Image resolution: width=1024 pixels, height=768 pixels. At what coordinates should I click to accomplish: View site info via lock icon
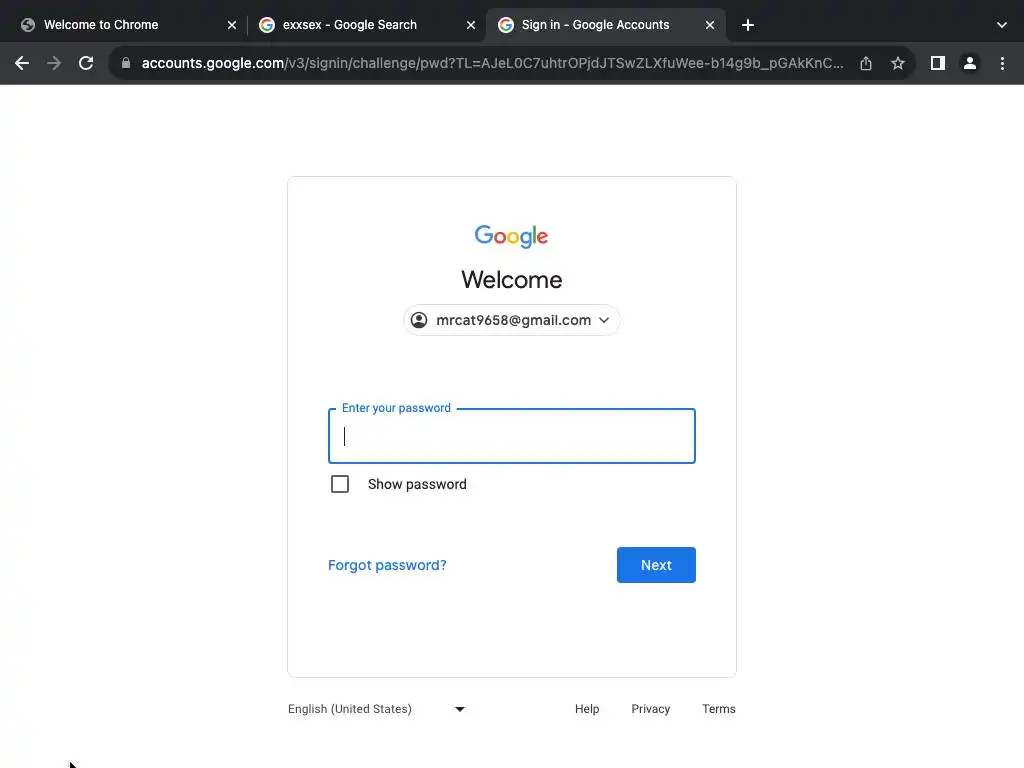click(x=126, y=63)
